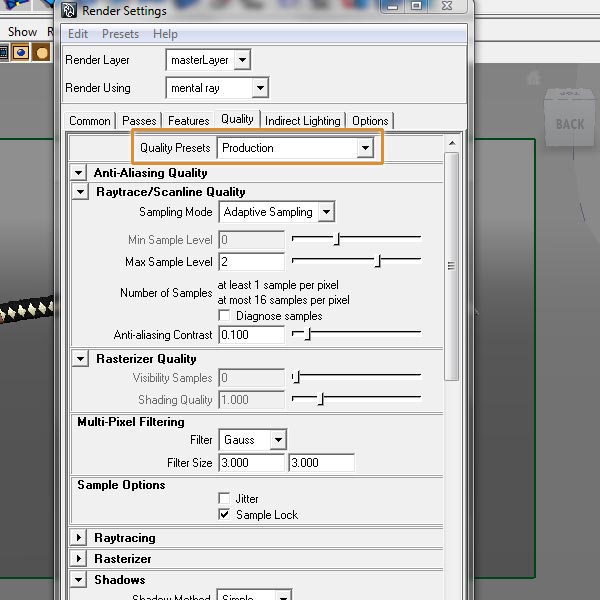
Task: Click the Multi-Pixel Filtering heading
Action: (x=131, y=422)
